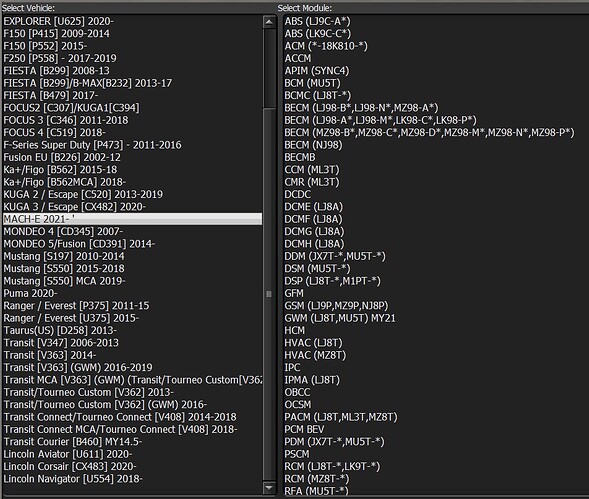Click the vehicle list scroll down arrow
589x499 pixels.
click(x=269, y=488)
